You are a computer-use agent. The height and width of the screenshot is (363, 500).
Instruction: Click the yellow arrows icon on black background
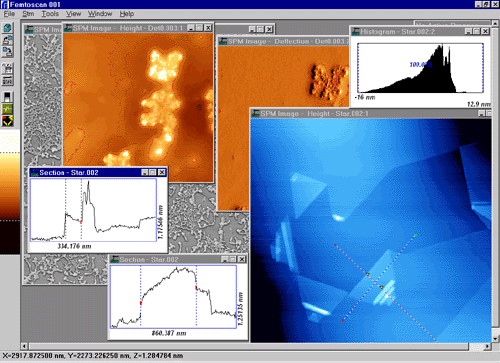(x=7, y=121)
